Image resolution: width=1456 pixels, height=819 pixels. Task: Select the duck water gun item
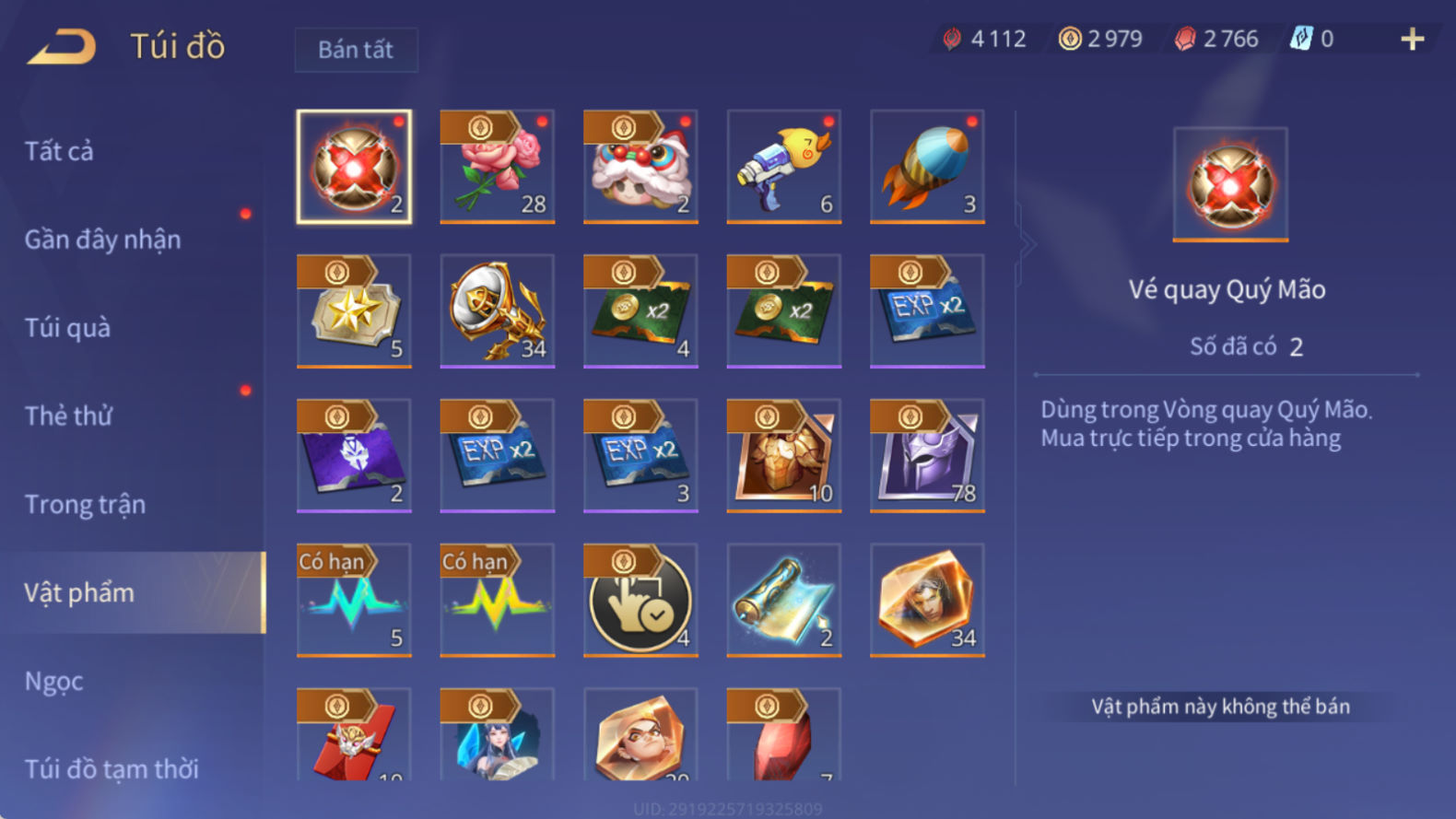[784, 167]
